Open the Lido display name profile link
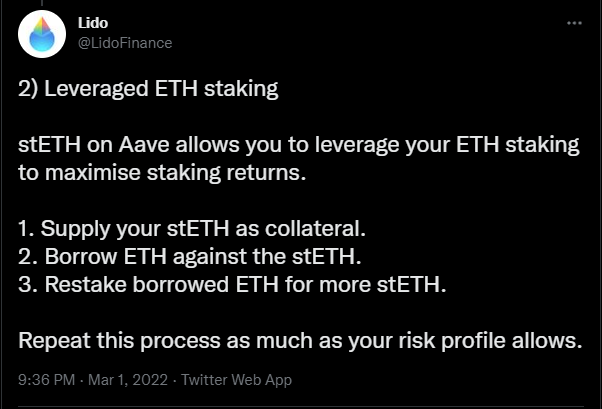Viewport: 602px width, 409px height. [94, 23]
